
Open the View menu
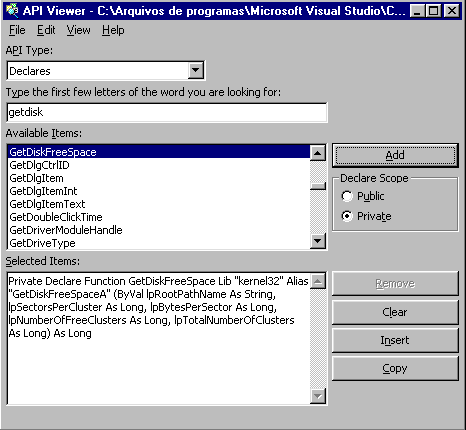tap(78, 30)
